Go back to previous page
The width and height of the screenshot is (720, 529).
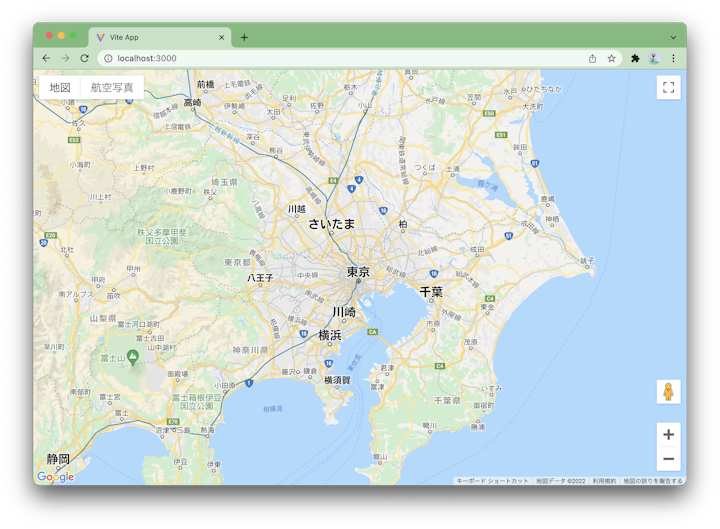tap(46, 59)
